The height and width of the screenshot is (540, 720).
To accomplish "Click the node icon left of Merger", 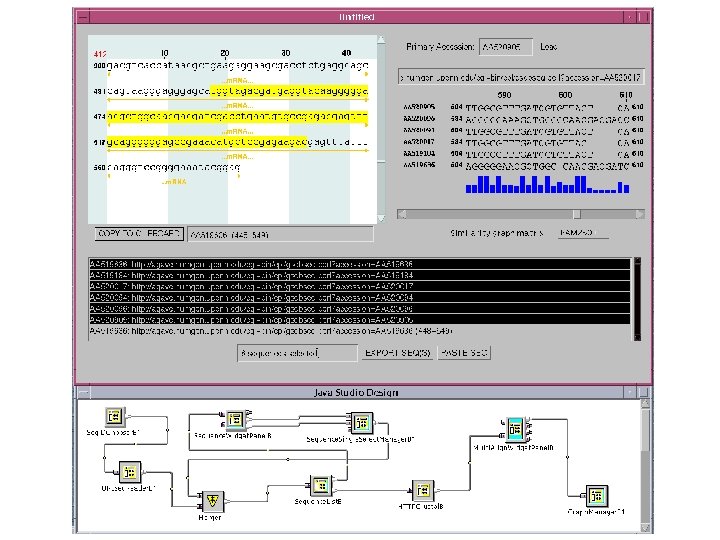I will [128, 472].
